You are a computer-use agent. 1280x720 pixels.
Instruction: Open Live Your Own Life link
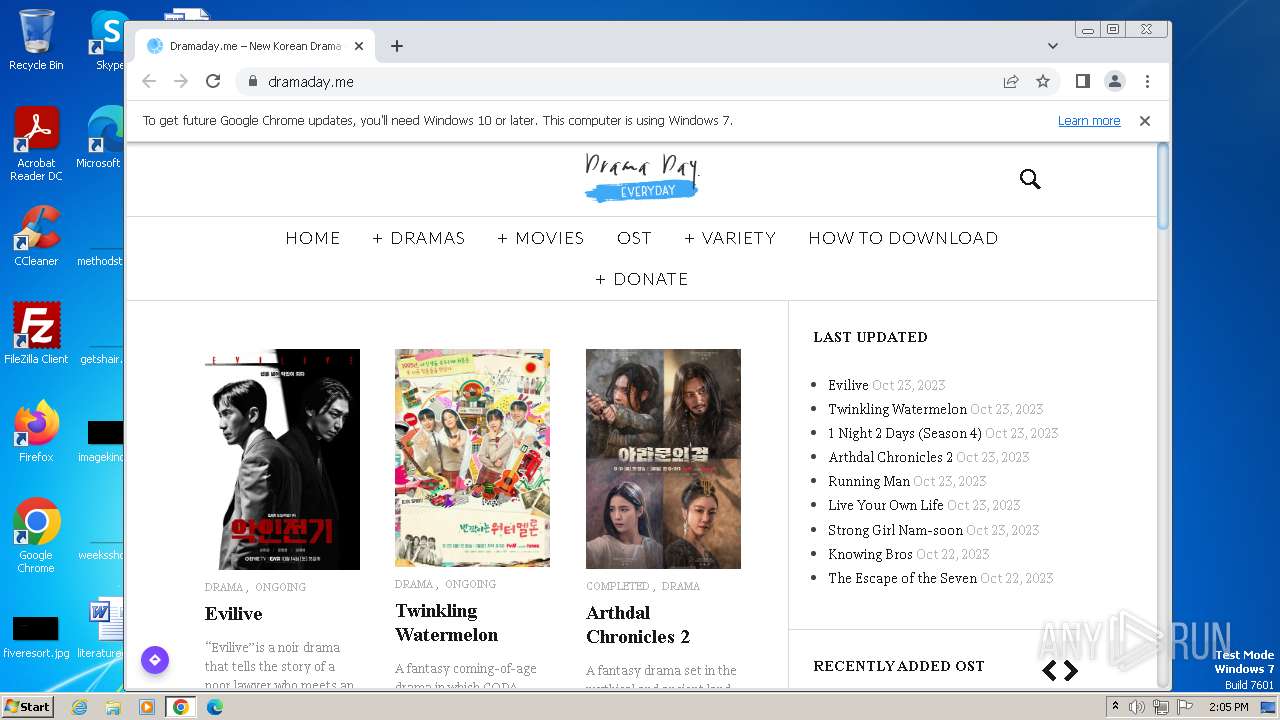tap(886, 505)
